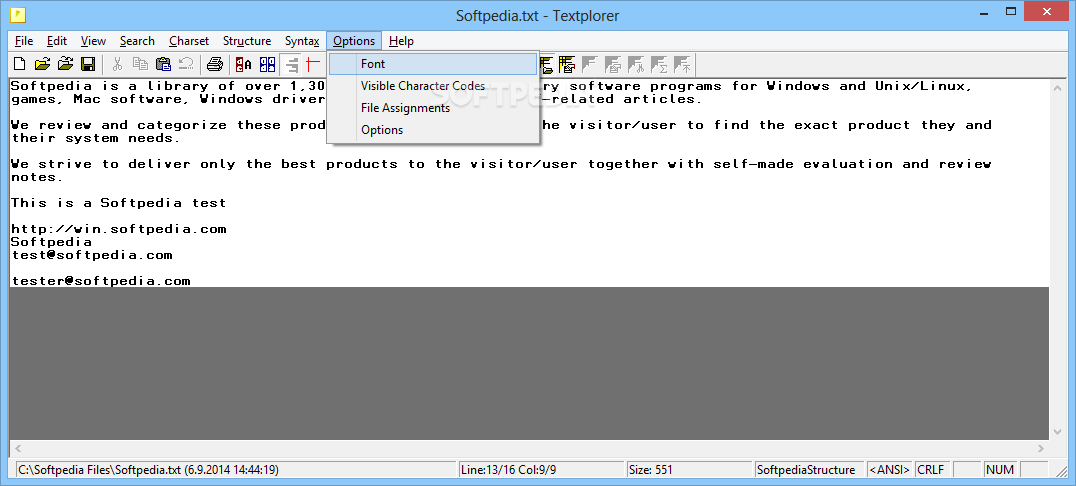Click the greyed structure icon with scissors symbol

click(x=636, y=65)
